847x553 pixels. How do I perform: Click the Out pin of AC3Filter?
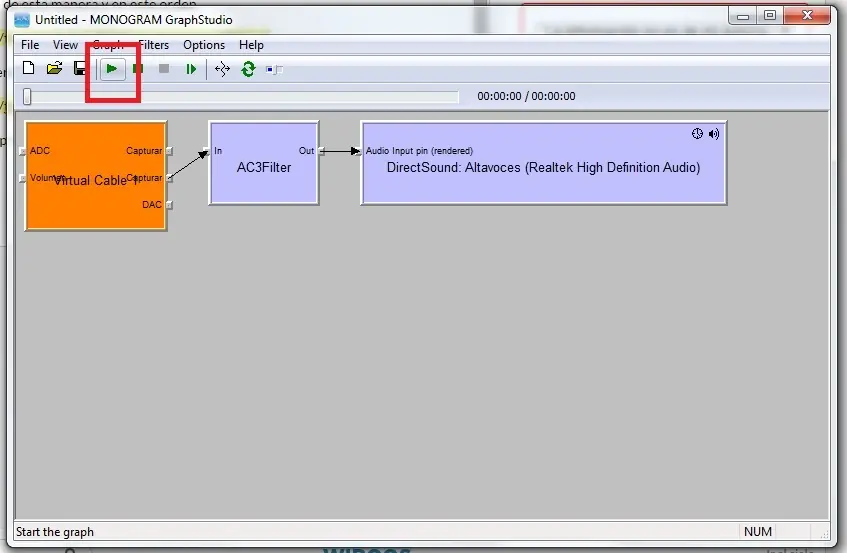coord(321,151)
